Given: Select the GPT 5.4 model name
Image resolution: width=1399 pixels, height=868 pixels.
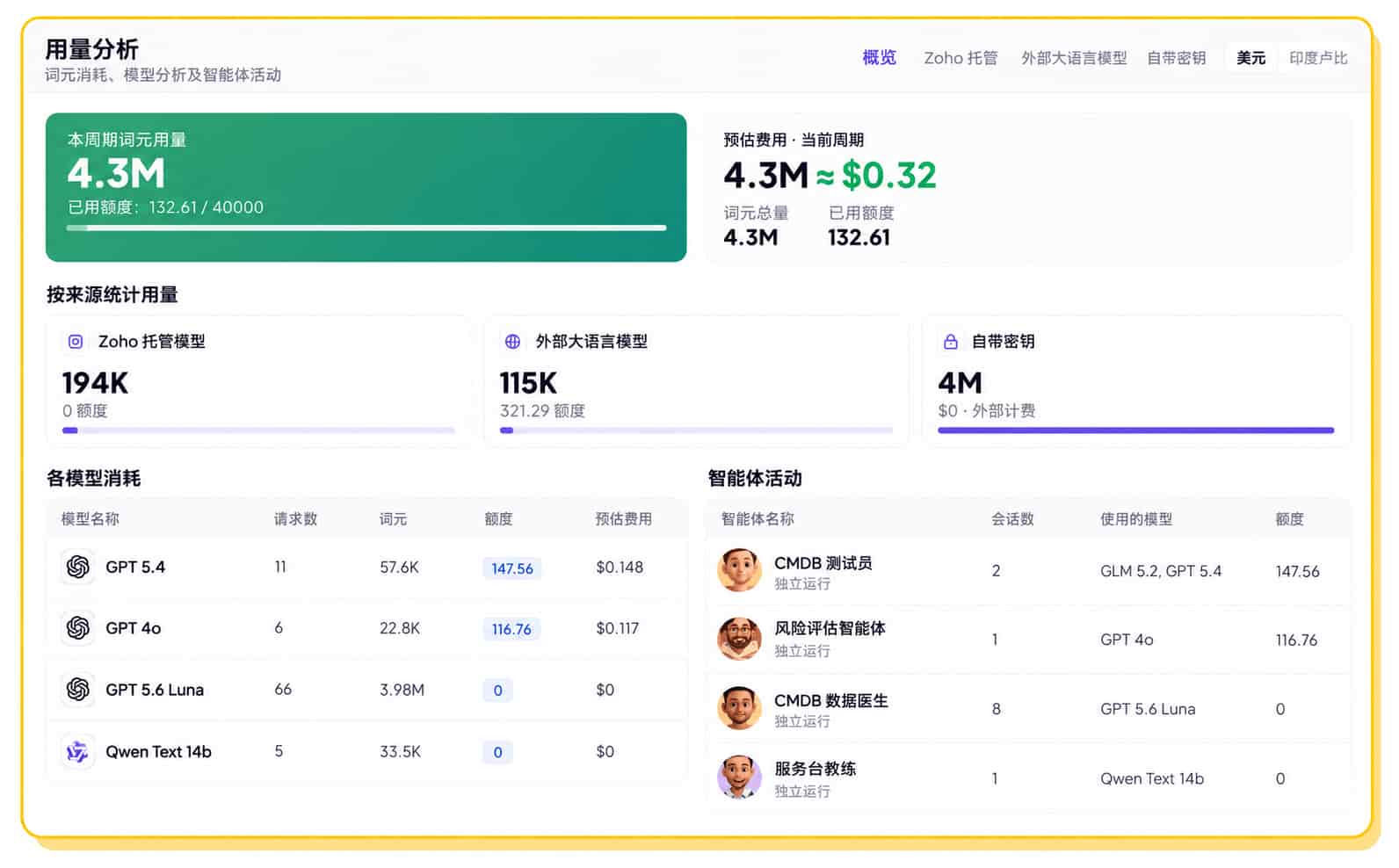Looking at the screenshot, I should 135,567.
